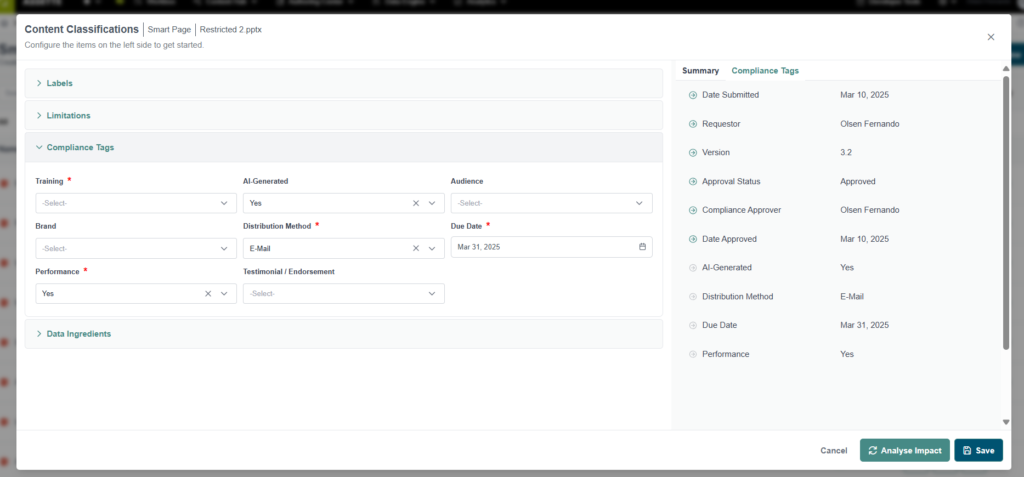1024x477 pixels.
Task: Click the arrow icon beside AI-Generated summary row
Action: coord(693,267)
